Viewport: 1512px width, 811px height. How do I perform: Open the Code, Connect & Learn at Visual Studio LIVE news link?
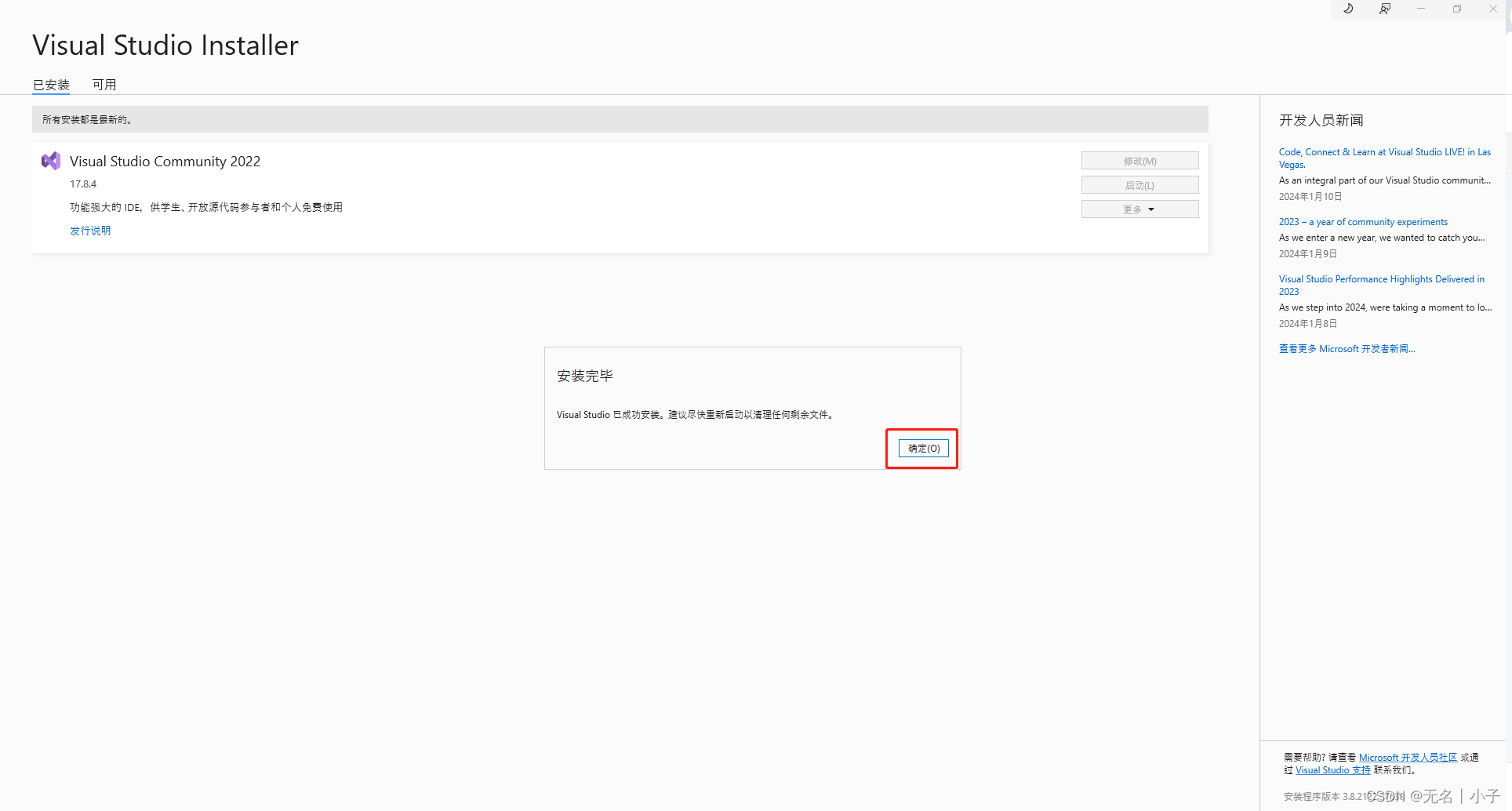click(1385, 158)
